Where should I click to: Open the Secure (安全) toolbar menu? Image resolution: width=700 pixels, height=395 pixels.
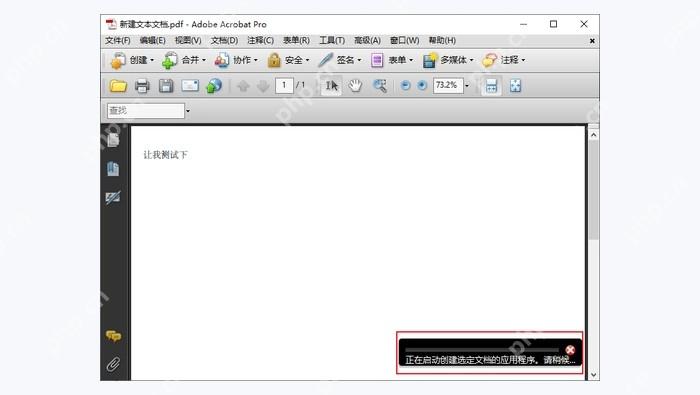288,60
